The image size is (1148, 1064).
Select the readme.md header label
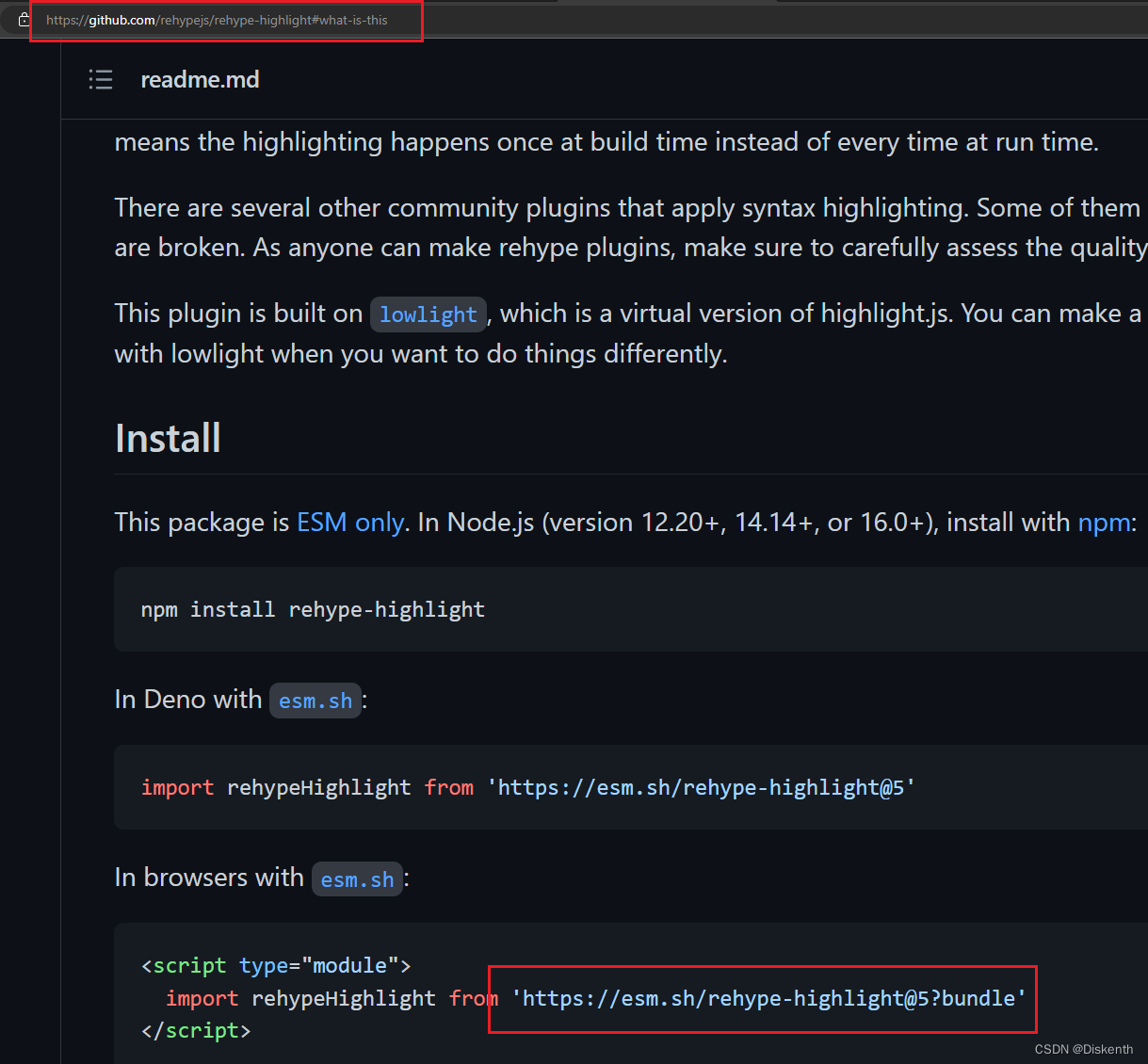[200, 80]
